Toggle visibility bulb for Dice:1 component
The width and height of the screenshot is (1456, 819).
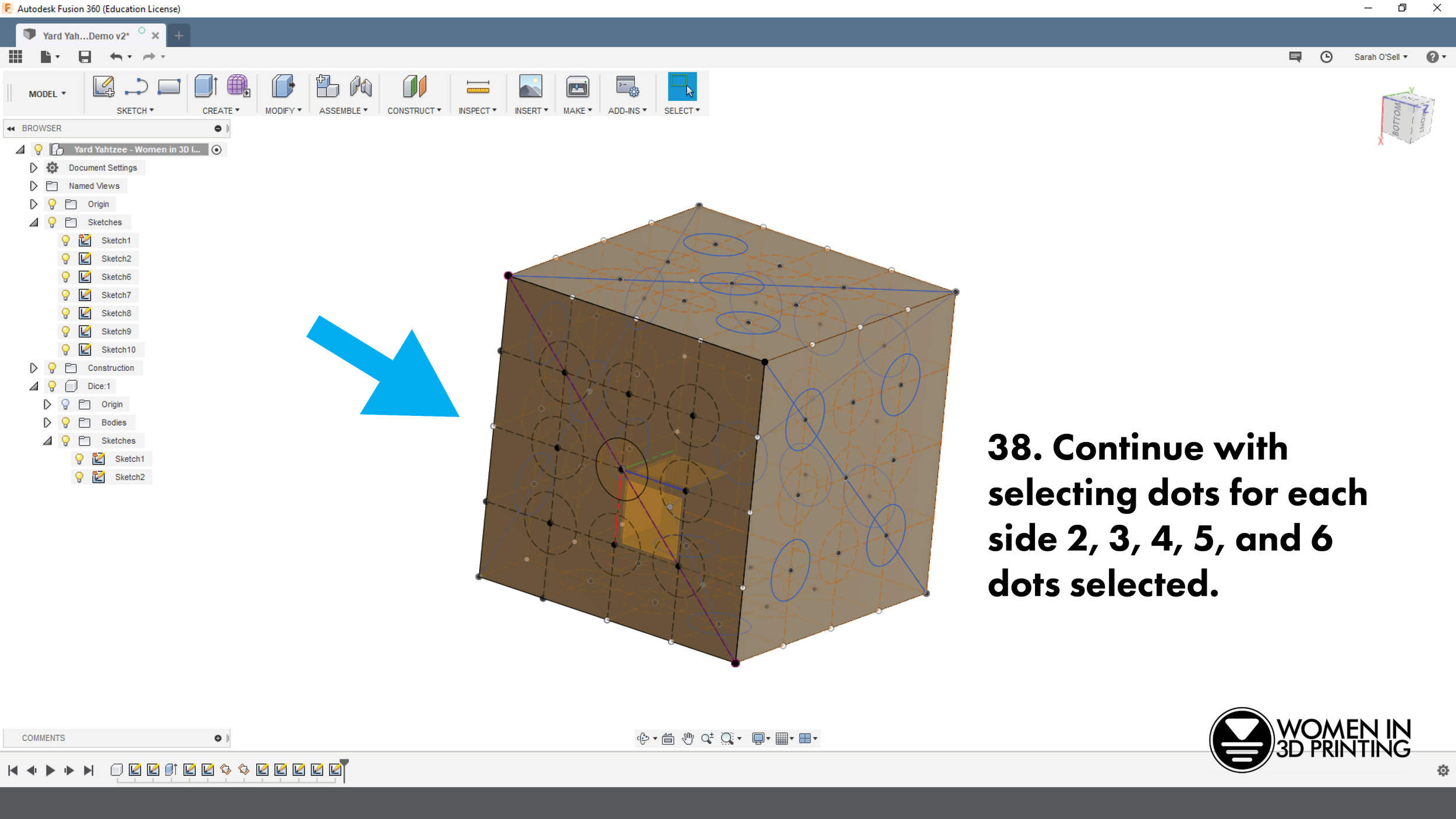point(52,386)
